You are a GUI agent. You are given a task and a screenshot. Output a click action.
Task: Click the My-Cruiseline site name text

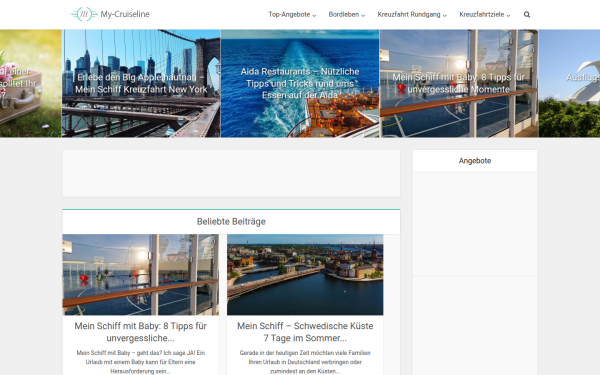tap(125, 14)
